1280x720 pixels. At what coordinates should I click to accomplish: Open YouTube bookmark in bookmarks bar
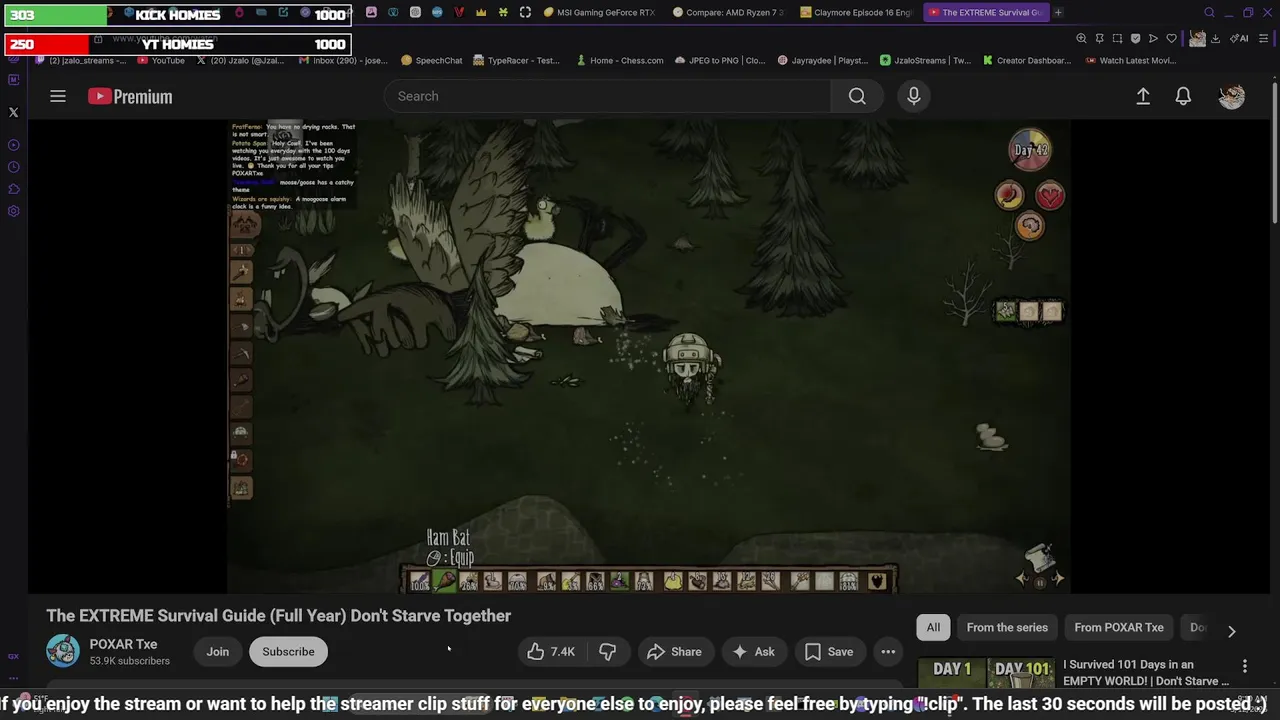pos(160,60)
